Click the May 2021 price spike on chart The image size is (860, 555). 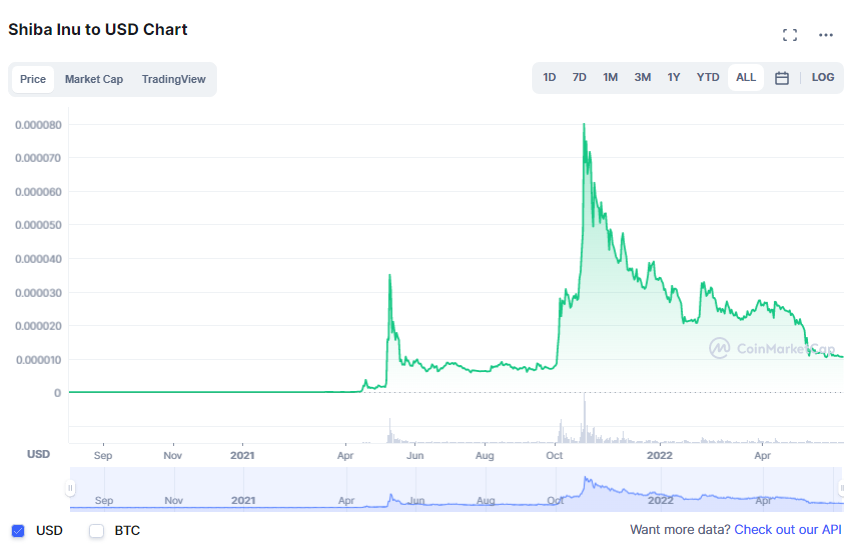click(389, 275)
